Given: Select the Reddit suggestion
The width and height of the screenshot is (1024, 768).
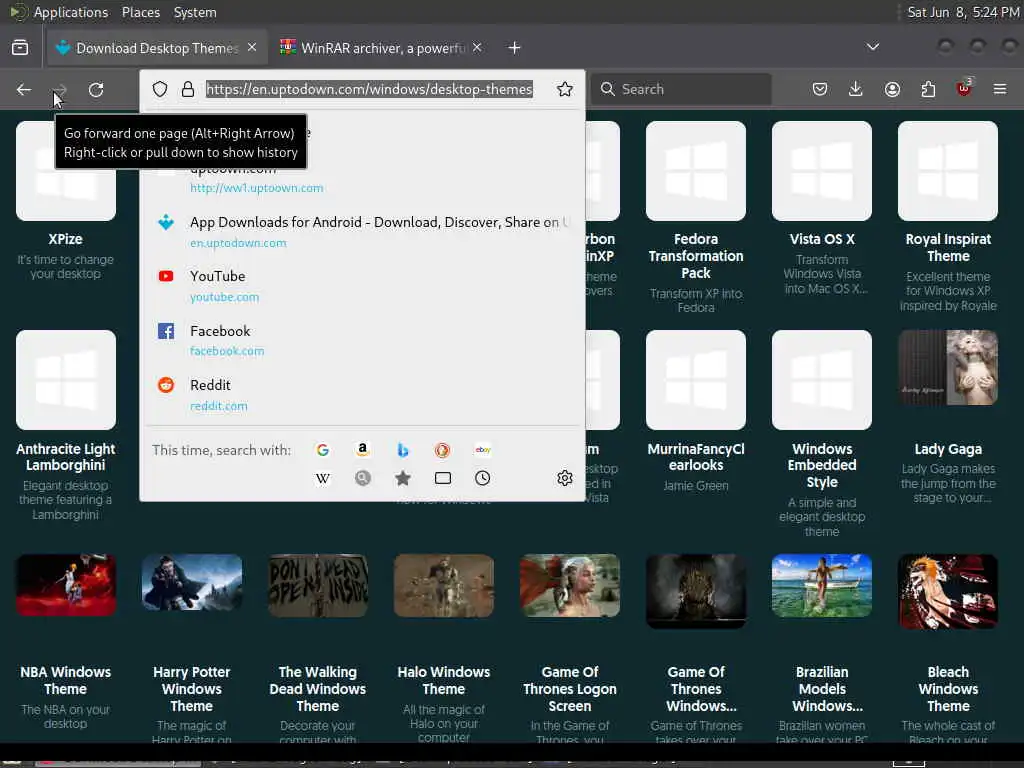Looking at the screenshot, I should coord(362,395).
